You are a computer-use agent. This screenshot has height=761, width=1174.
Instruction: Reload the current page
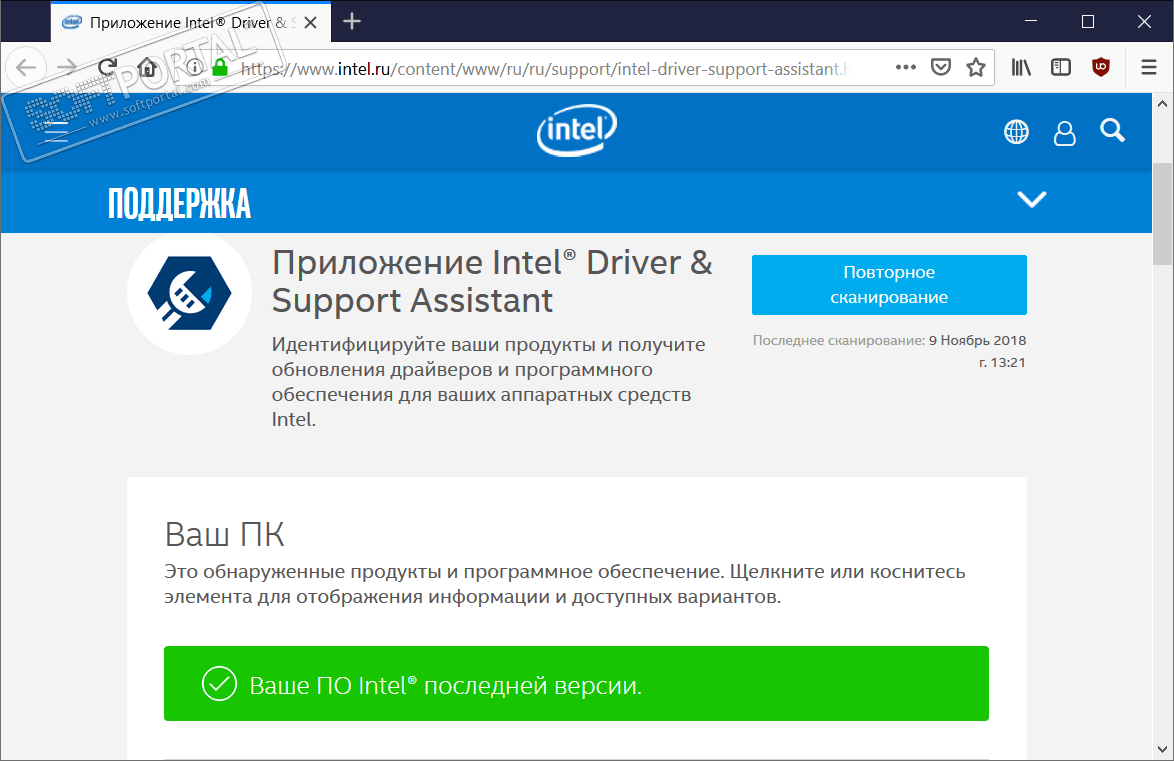pos(107,67)
